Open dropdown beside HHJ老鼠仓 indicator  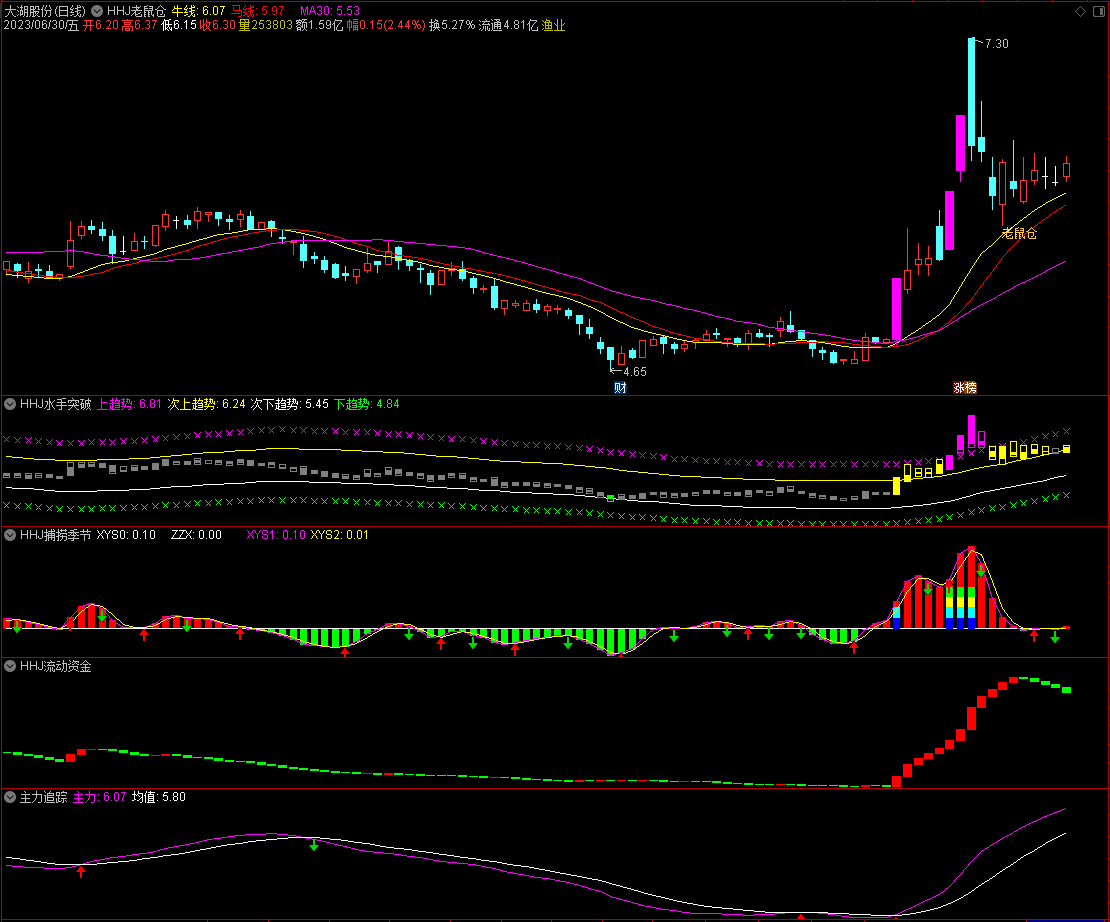point(96,11)
